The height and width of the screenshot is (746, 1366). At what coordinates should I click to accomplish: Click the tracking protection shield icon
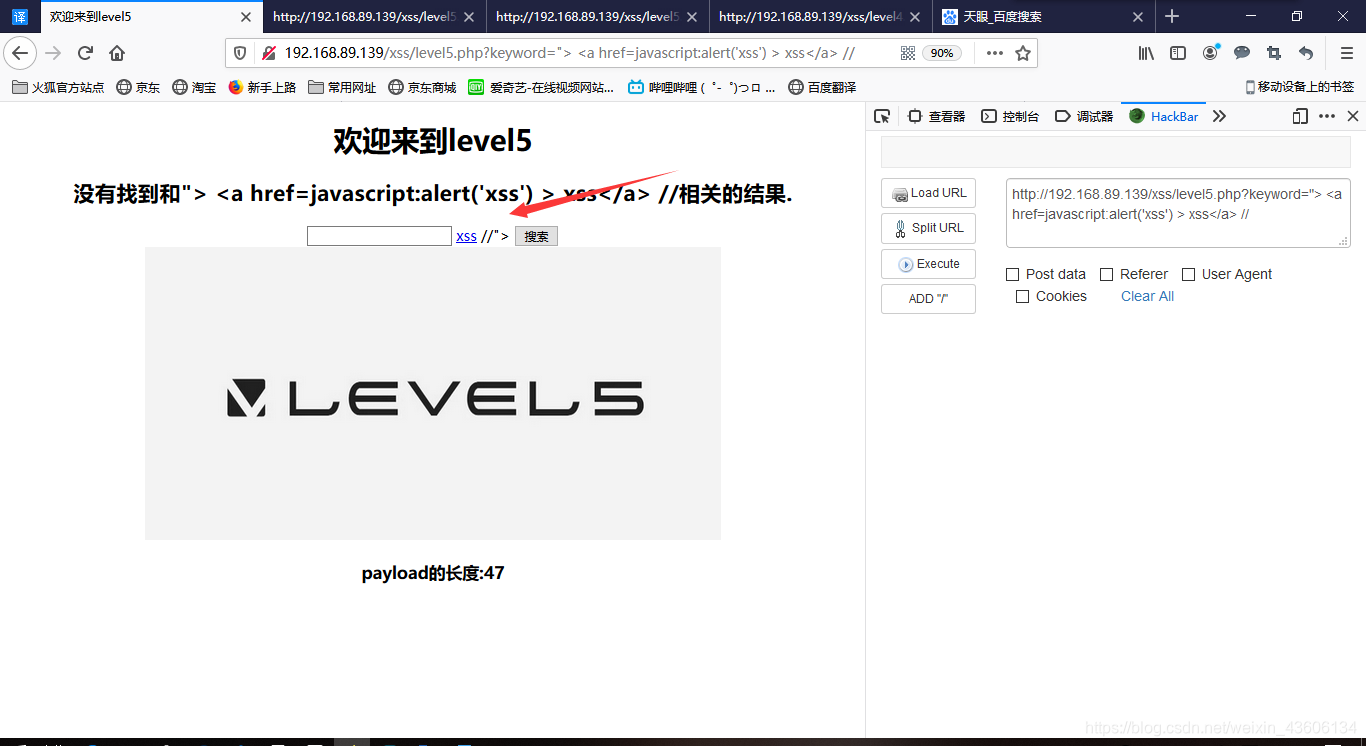click(240, 53)
